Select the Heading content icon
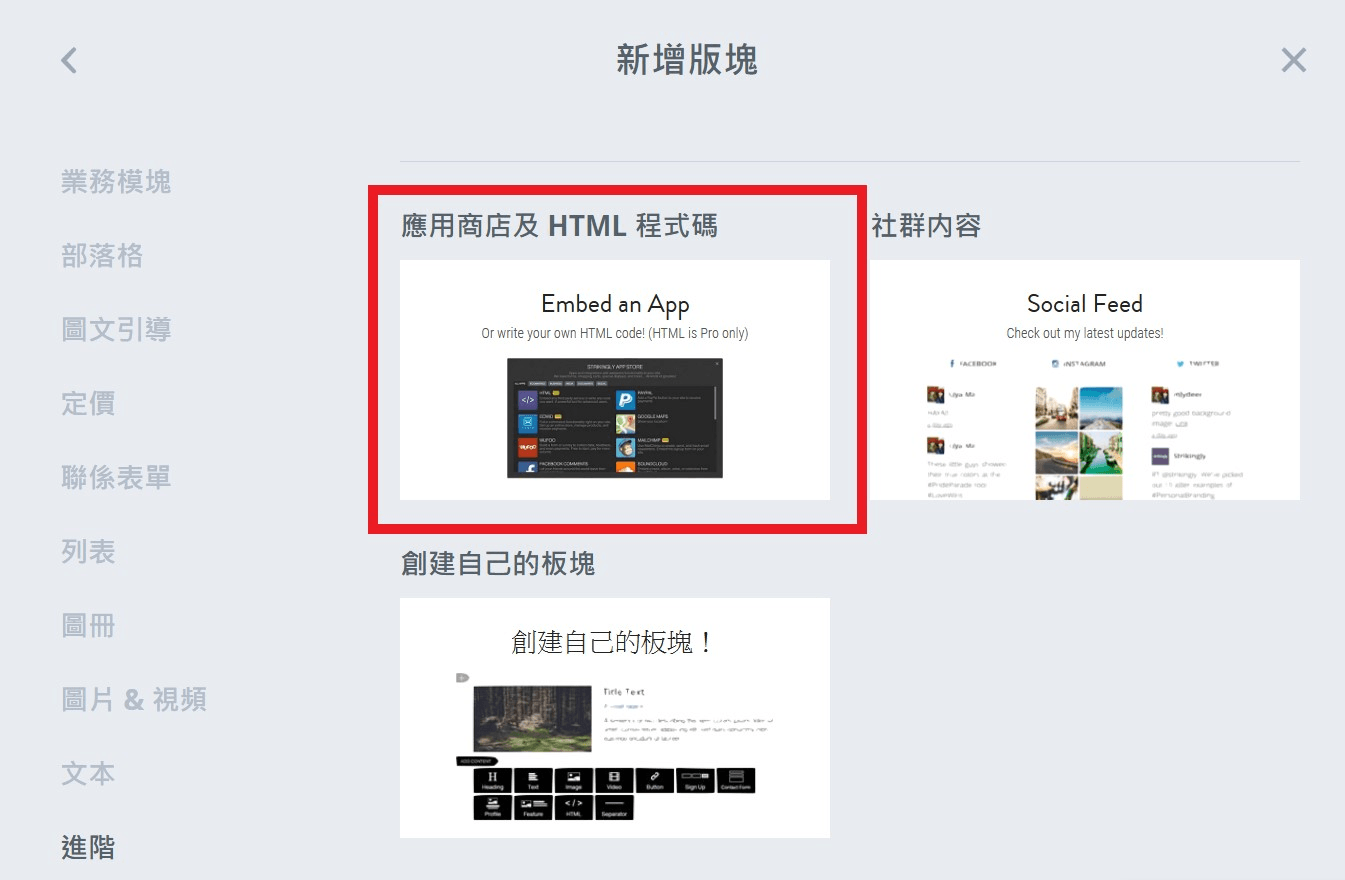This screenshot has height=880, width=1345. click(x=492, y=779)
